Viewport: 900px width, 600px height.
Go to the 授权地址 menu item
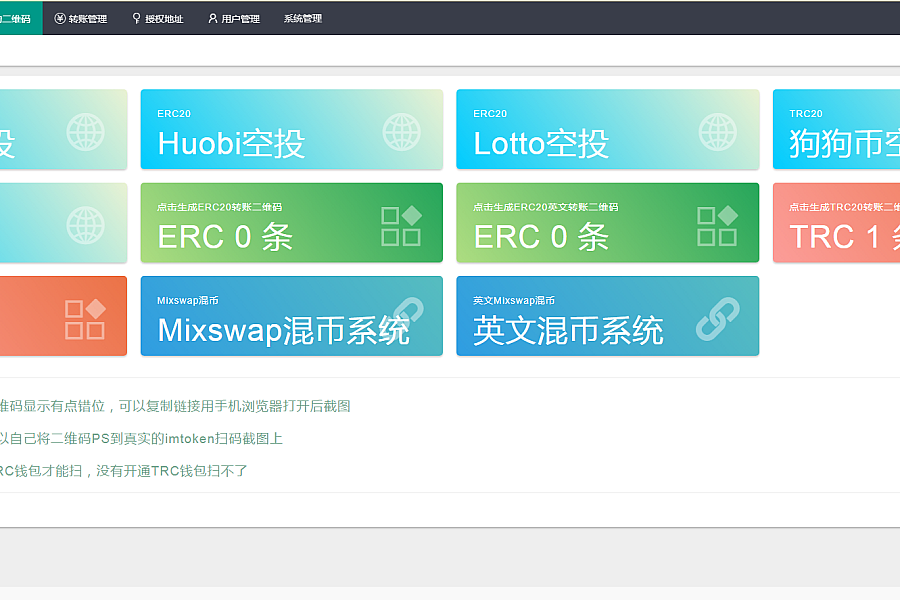click(158, 18)
